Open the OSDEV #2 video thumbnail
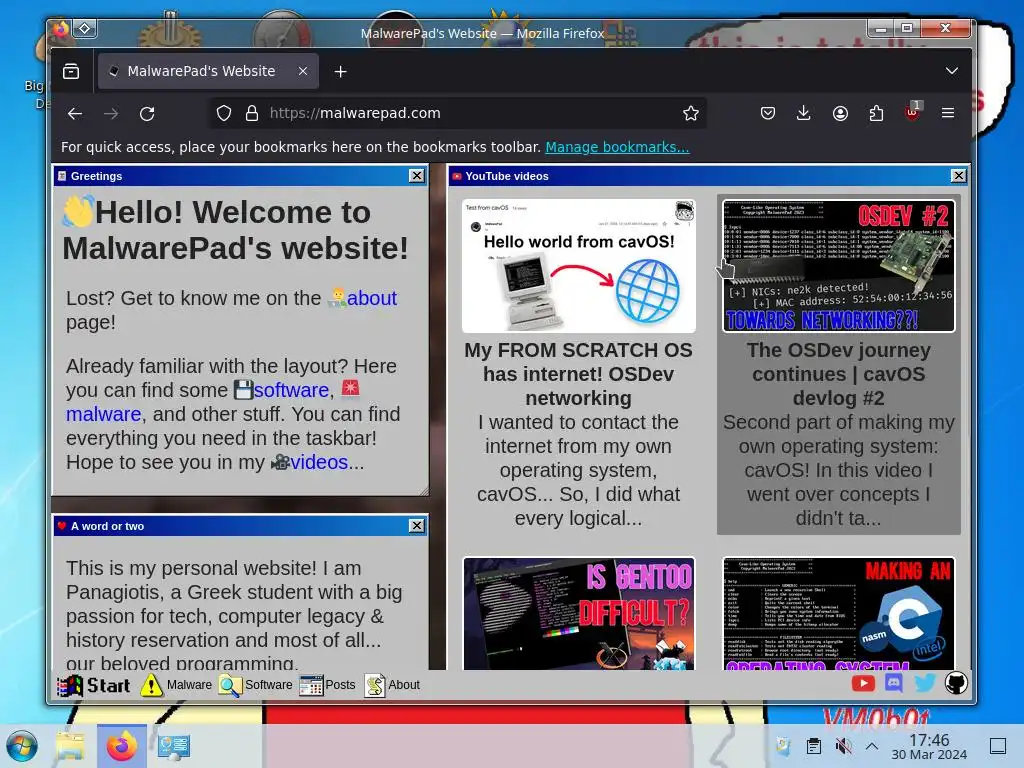Image resolution: width=1024 pixels, height=768 pixels. tap(839, 266)
